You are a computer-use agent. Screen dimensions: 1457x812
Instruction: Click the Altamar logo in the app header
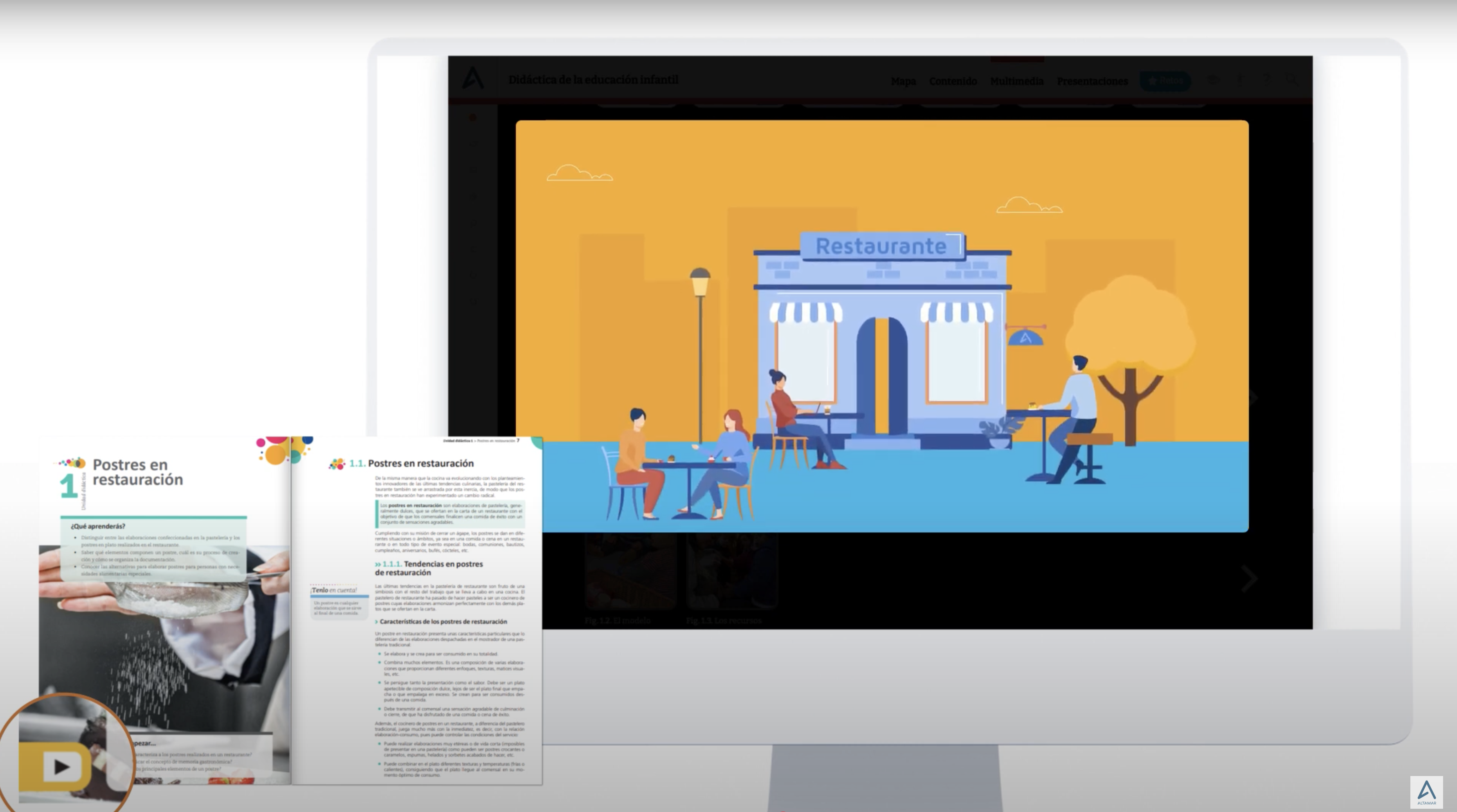[473, 79]
